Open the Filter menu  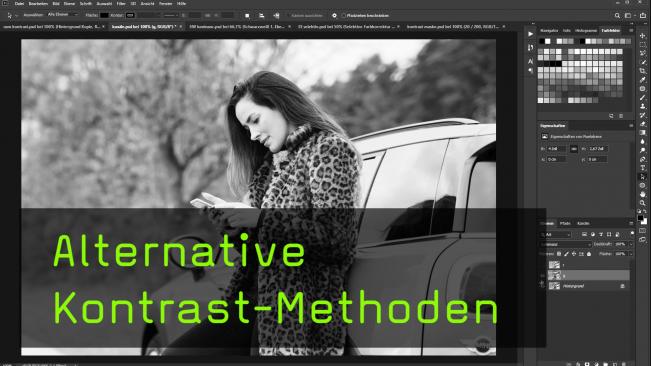[x=121, y=3]
